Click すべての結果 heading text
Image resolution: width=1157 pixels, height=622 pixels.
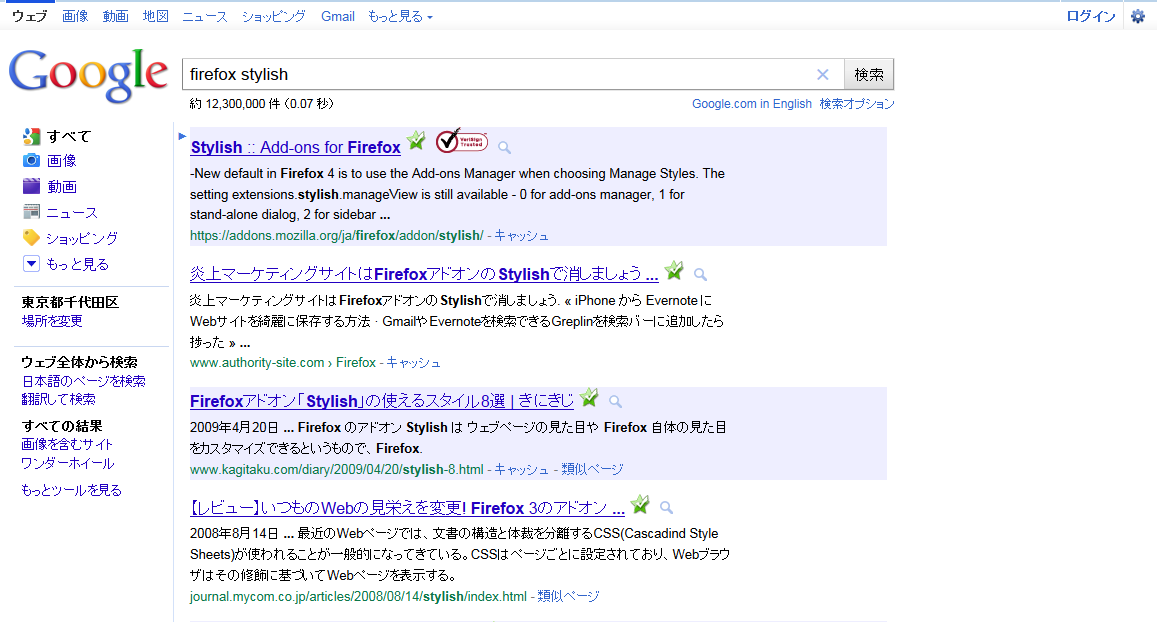pos(62,426)
